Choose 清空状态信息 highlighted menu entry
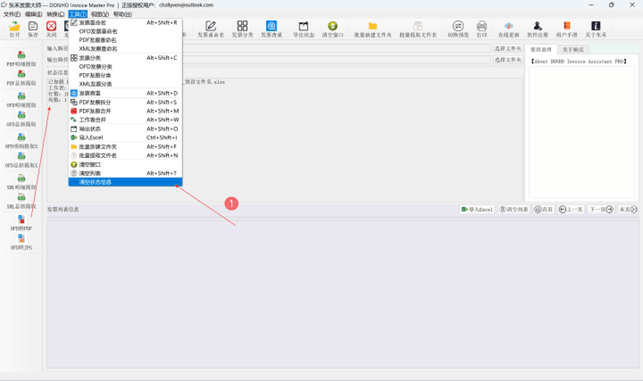Viewport: 643px width, 381px height. point(125,182)
